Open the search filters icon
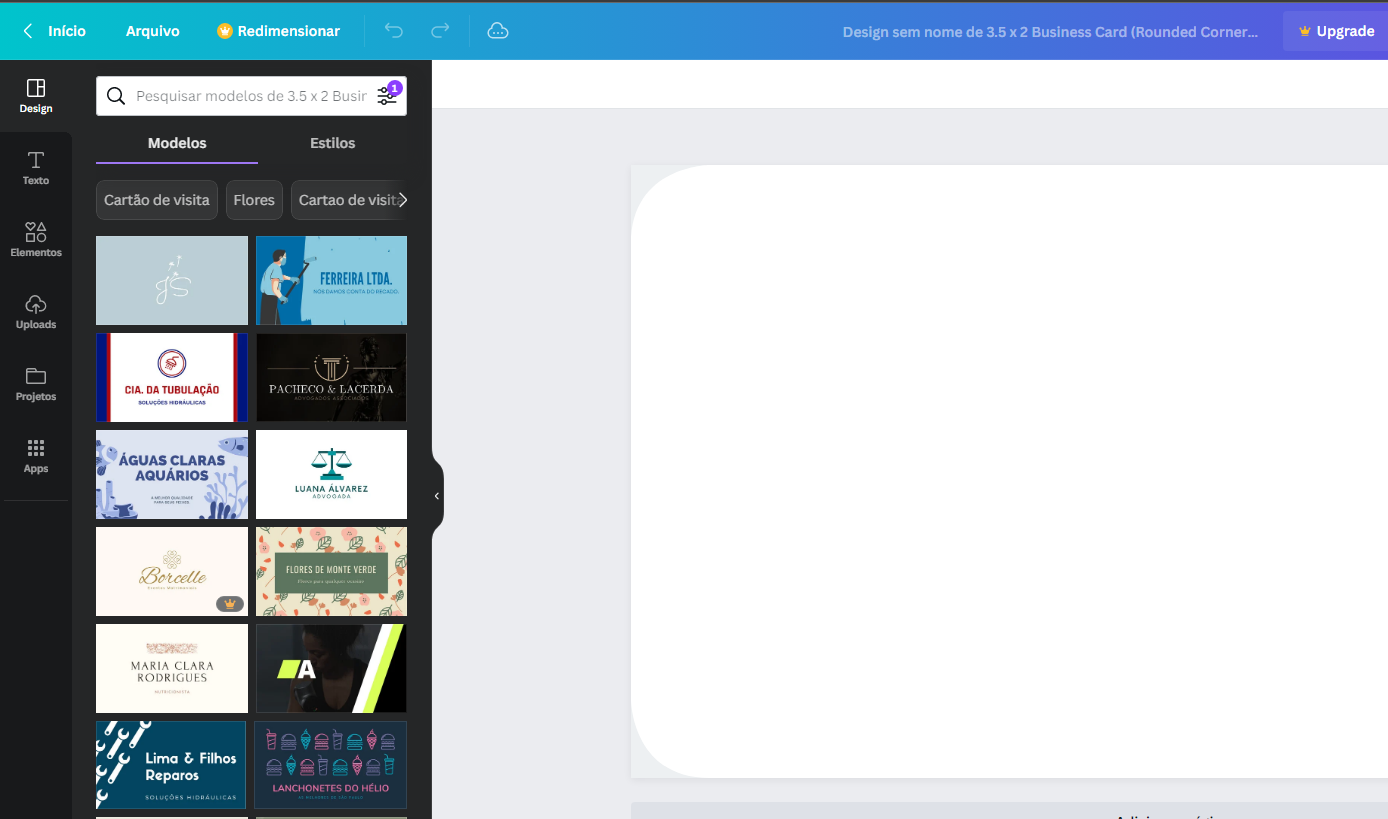Viewport: 1388px width, 819px height. pyautogui.click(x=387, y=96)
